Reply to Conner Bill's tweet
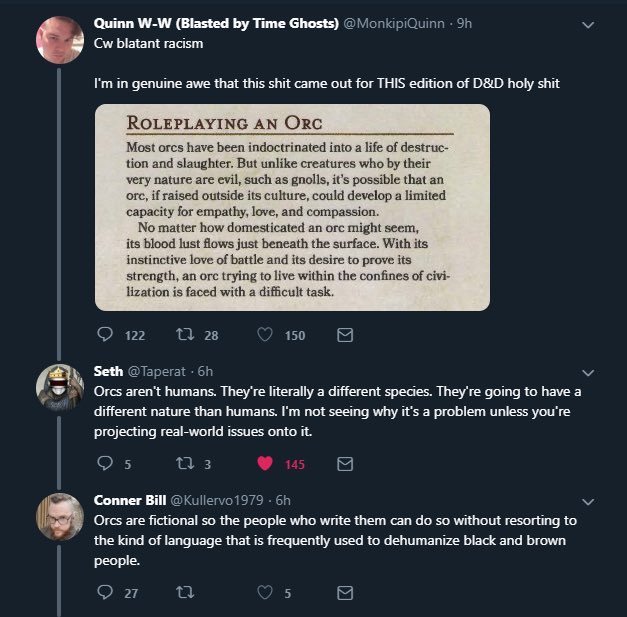This screenshot has height=617, width=627. click(106, 593)
